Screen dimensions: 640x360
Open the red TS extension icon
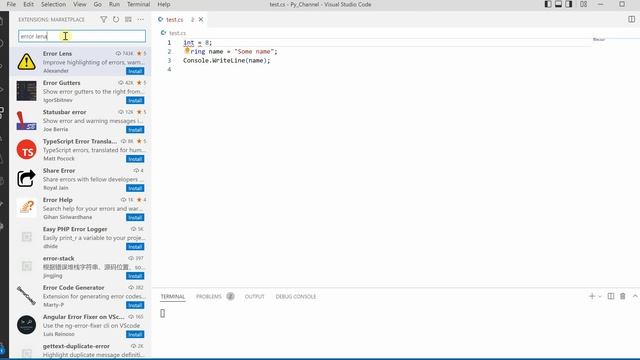click(27, 149)
